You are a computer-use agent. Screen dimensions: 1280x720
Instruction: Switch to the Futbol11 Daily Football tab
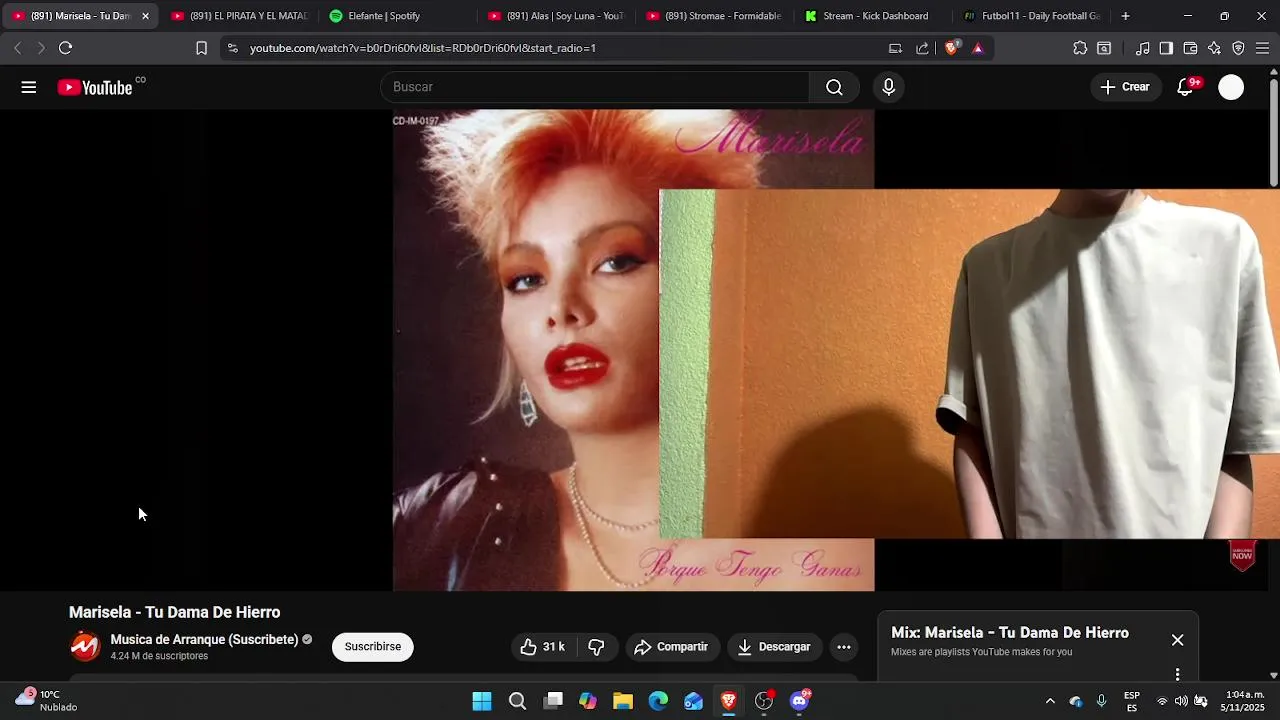click(x=1031, y=16)
